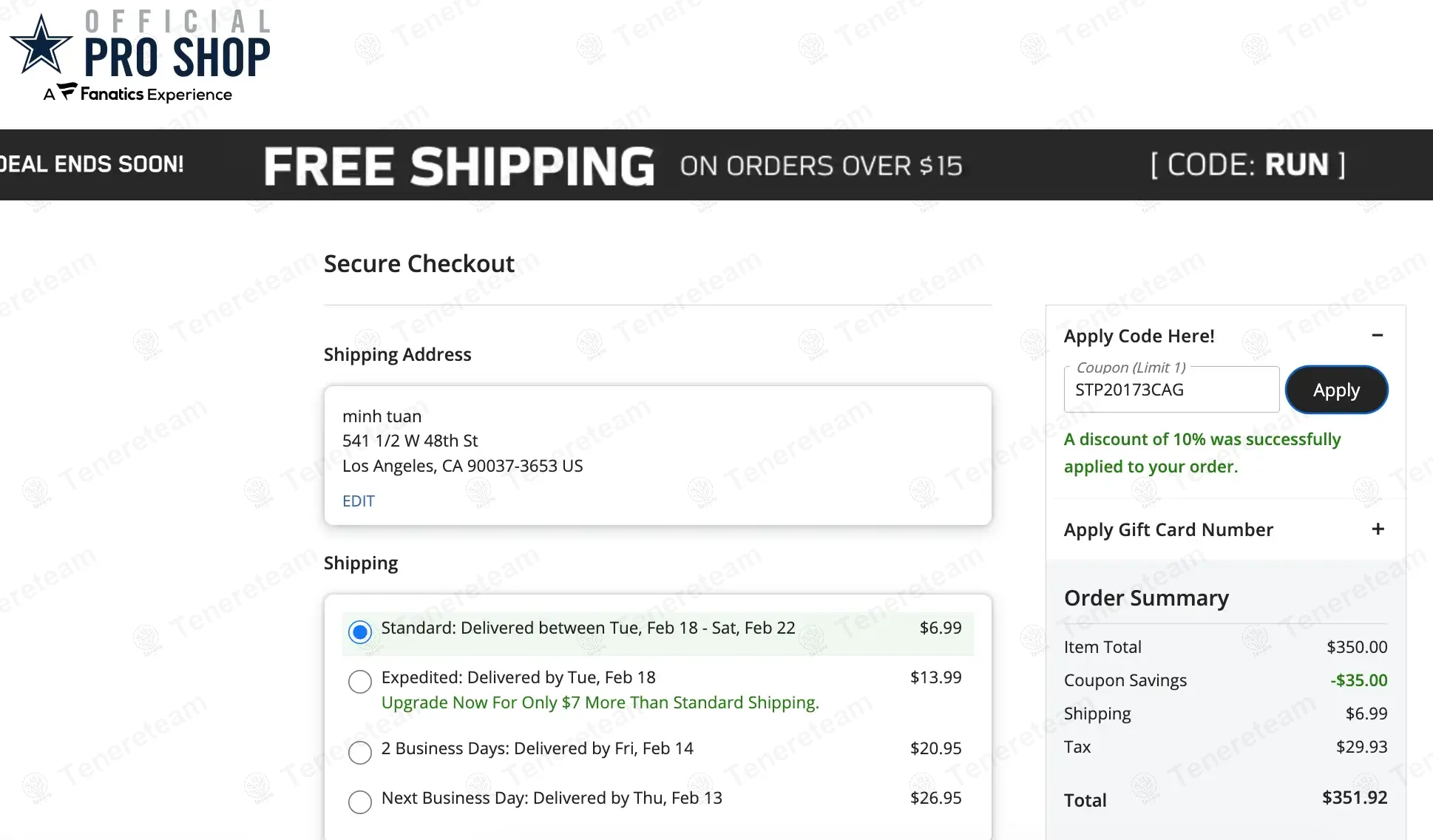This screenshot has width=1433, height=840.
Task: Click the CODE: RUN banner text
Action: (x=1247, y=165)
